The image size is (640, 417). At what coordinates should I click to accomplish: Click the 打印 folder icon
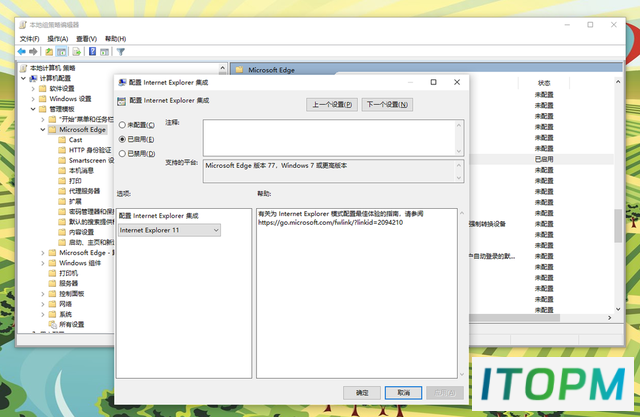pos(62,181)
